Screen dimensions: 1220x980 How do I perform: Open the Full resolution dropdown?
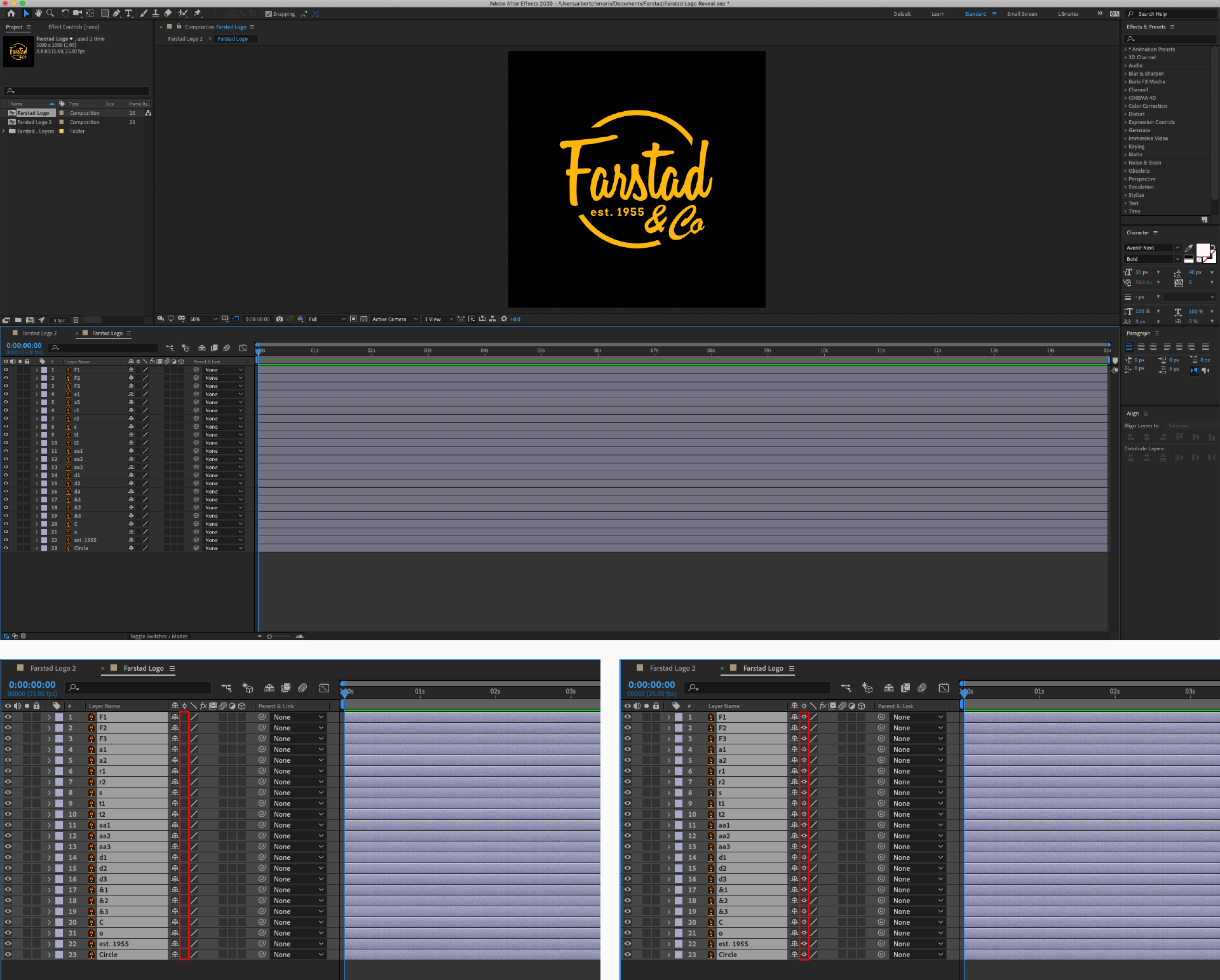point(327,319)
